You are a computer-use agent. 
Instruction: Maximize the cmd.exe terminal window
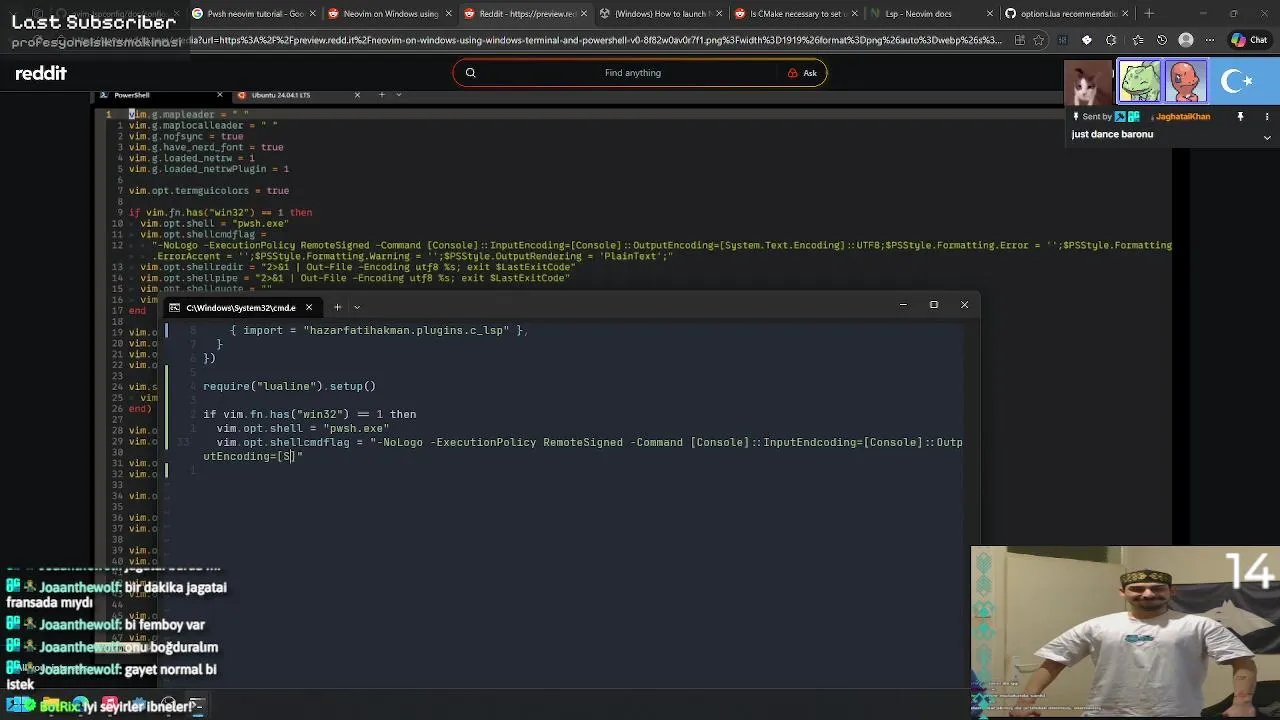934,305
